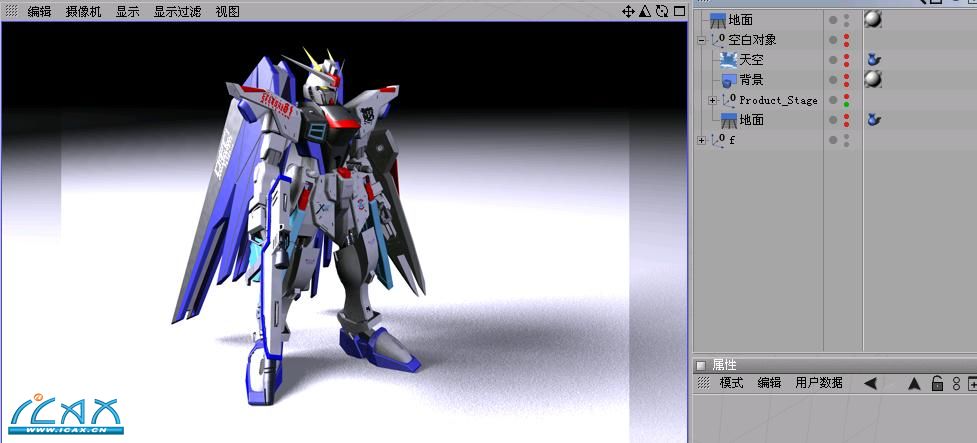Toggle editor visibility dot of sphere-tagged 地面

[x=846, y=17]
